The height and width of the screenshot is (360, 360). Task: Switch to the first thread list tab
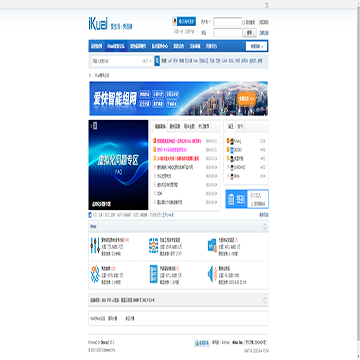click(160, 126)
